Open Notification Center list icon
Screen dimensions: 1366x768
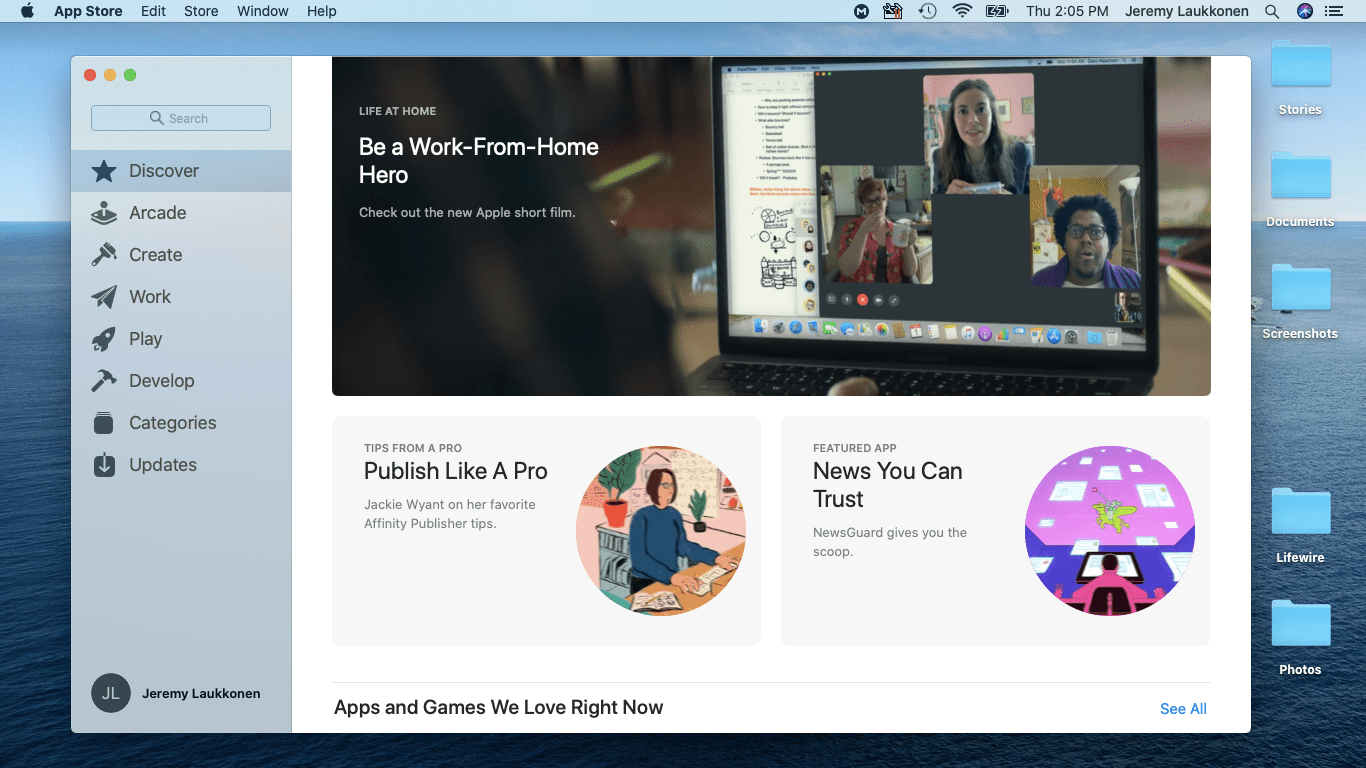tap(1334, 11)
